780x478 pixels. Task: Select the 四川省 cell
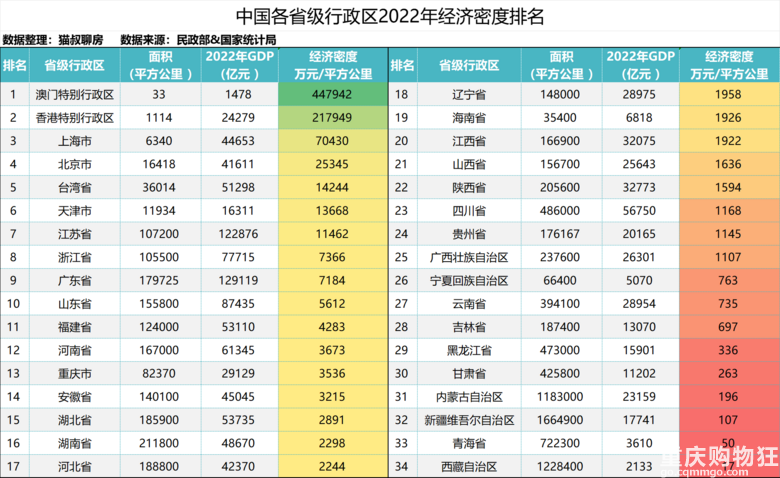tap(469, 211)
